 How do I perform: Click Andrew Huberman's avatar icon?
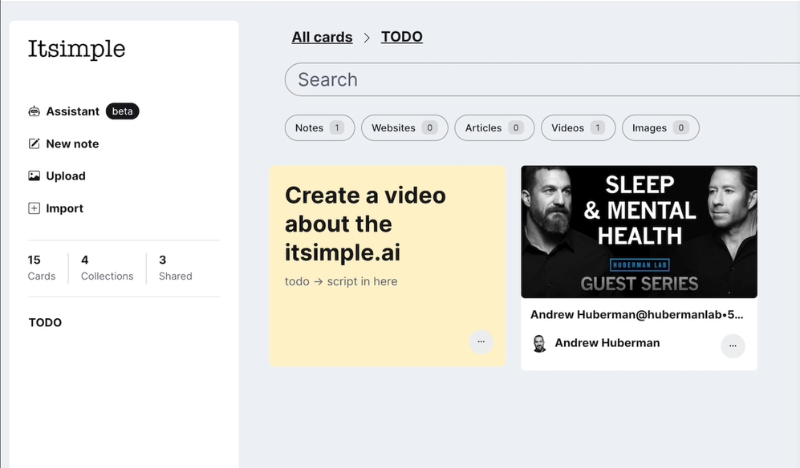pyautogui.click(x=539, y=344)
